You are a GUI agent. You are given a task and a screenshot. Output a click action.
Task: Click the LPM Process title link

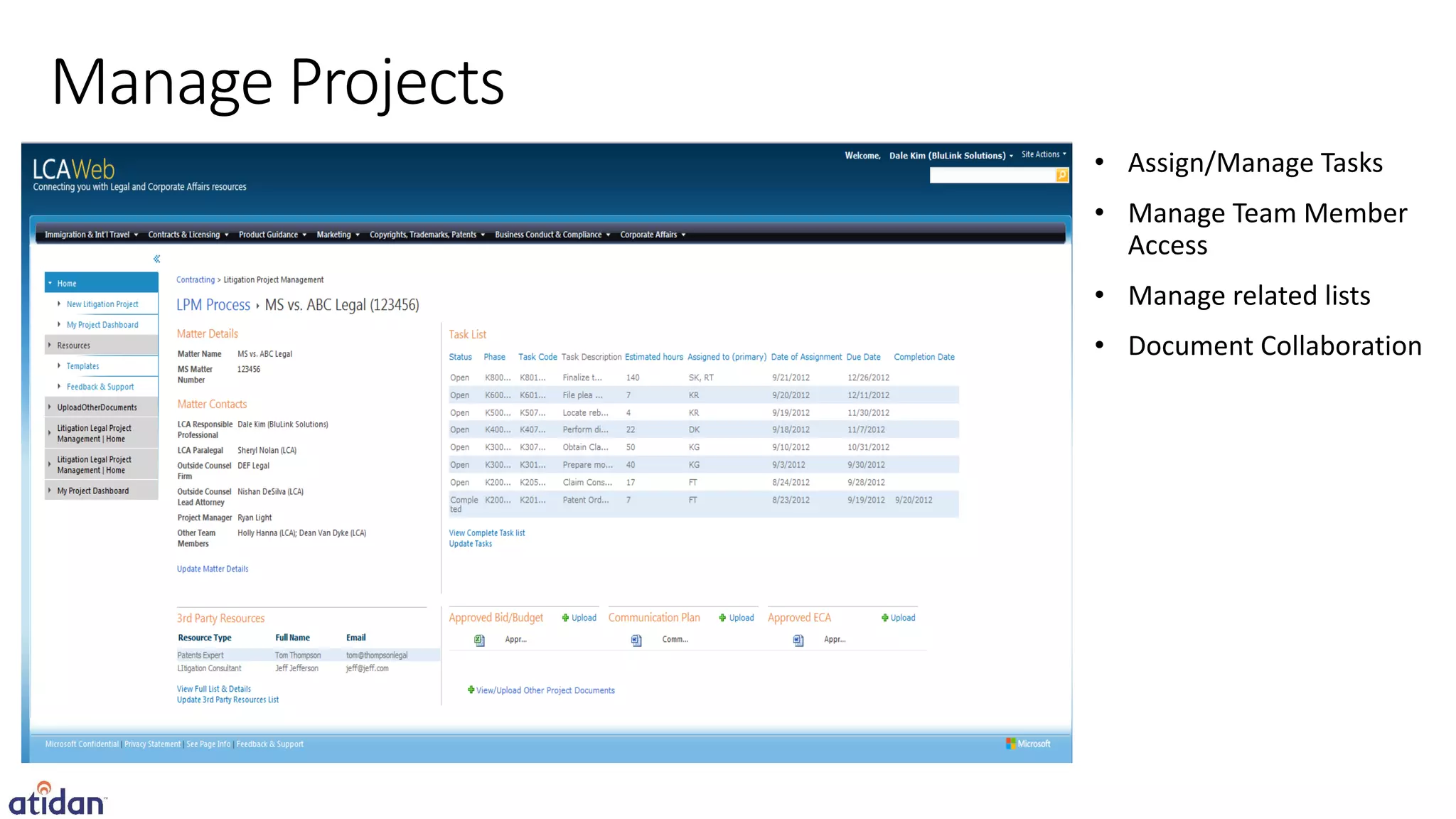[x=213, y=305]
